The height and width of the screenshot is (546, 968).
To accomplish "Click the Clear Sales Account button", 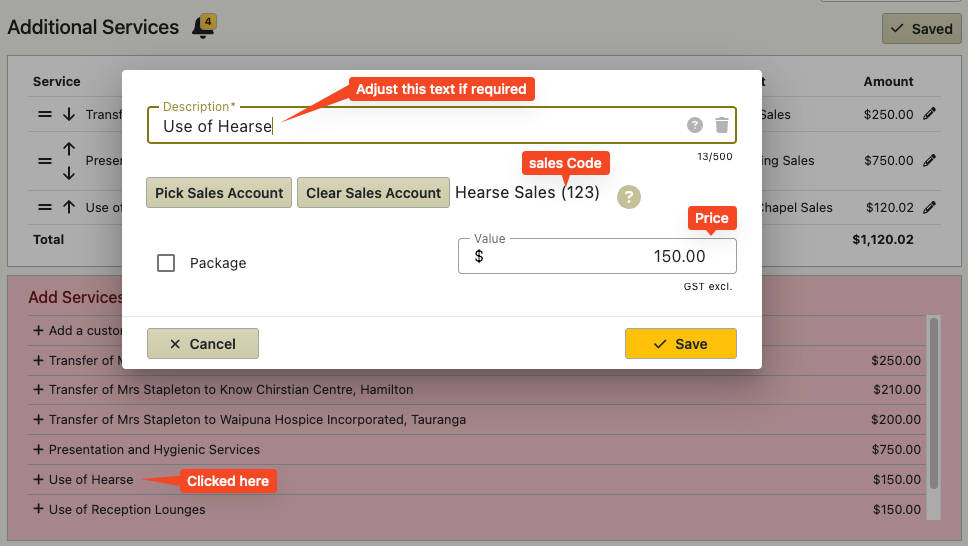I will [x=373, y=193].
